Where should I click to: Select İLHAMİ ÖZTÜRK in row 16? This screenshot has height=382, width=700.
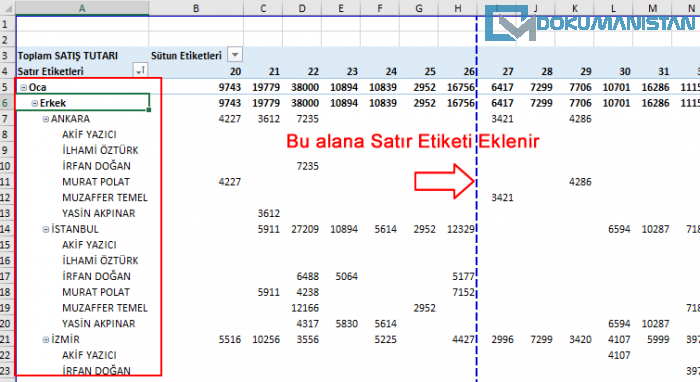pos(100,261)
